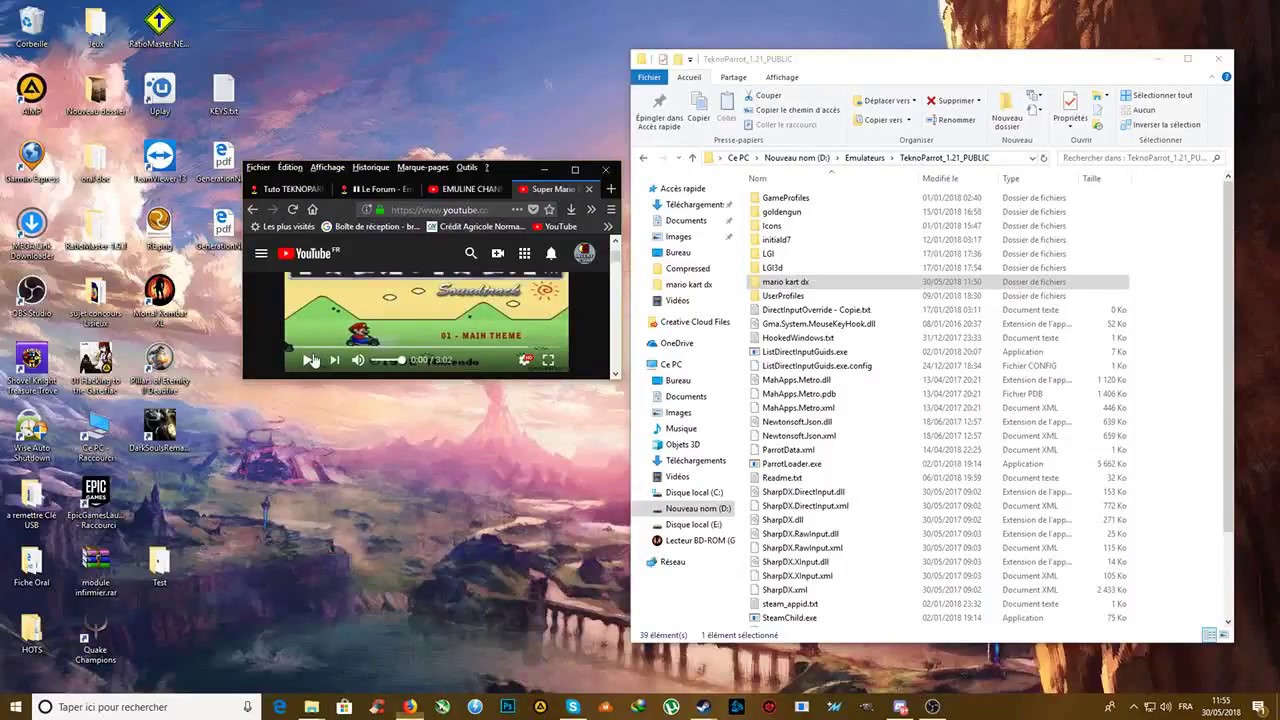This screenshot has height=720, width=1280.
Task: Open Firefox Historique menu
Action: [x=370, y=167]
